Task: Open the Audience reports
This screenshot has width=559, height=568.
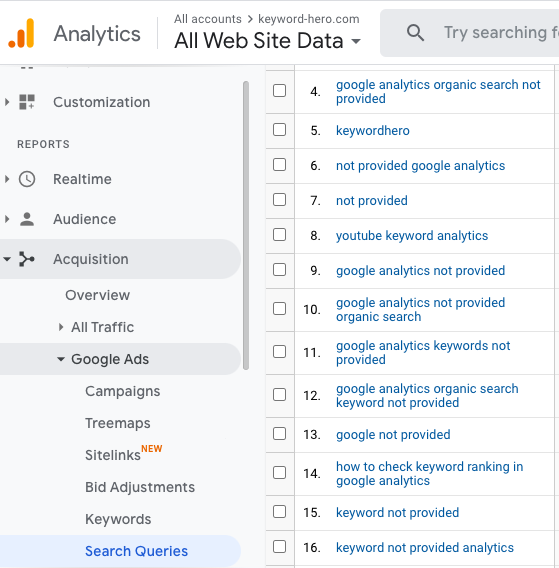Action: [84, 219]
